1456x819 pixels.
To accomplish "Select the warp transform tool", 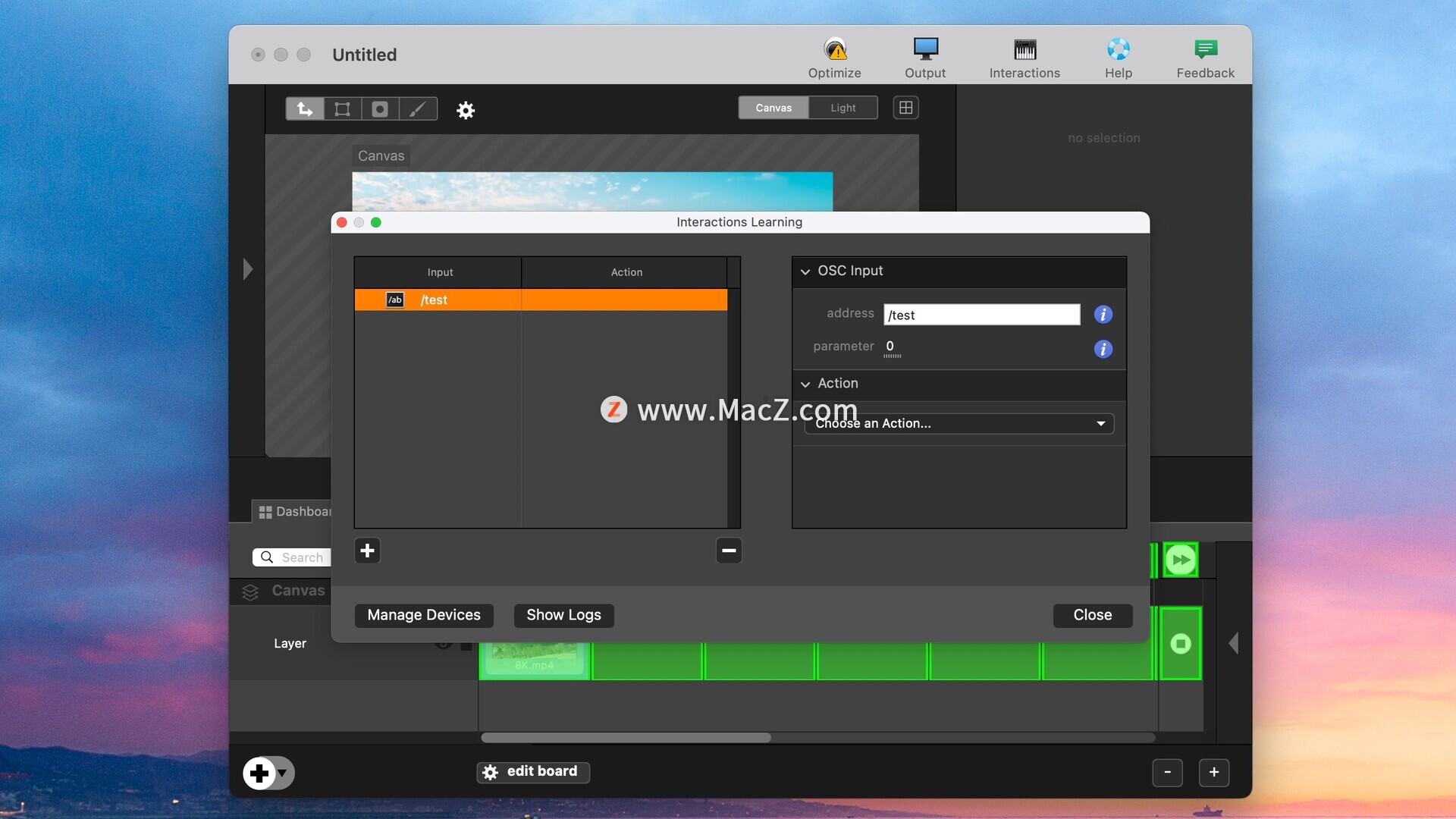I will (342, 108).
